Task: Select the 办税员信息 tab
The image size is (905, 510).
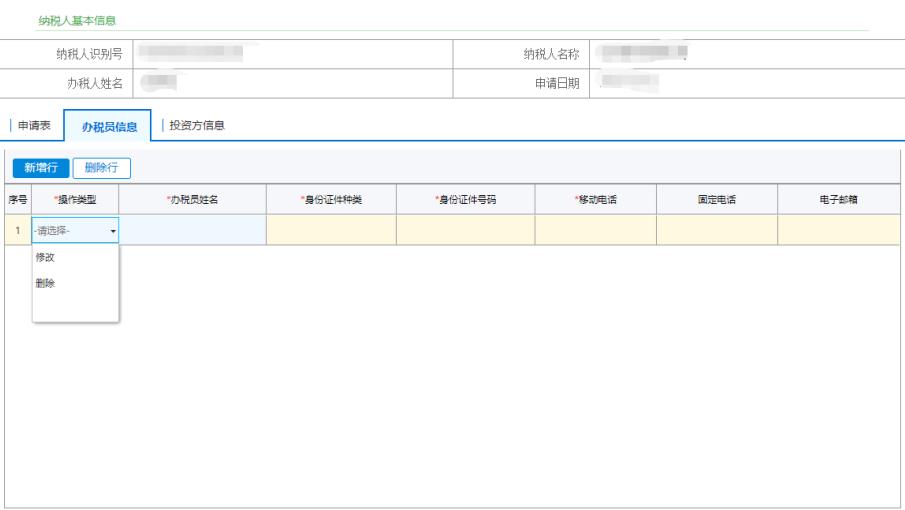Action: [x=109, y=127]
